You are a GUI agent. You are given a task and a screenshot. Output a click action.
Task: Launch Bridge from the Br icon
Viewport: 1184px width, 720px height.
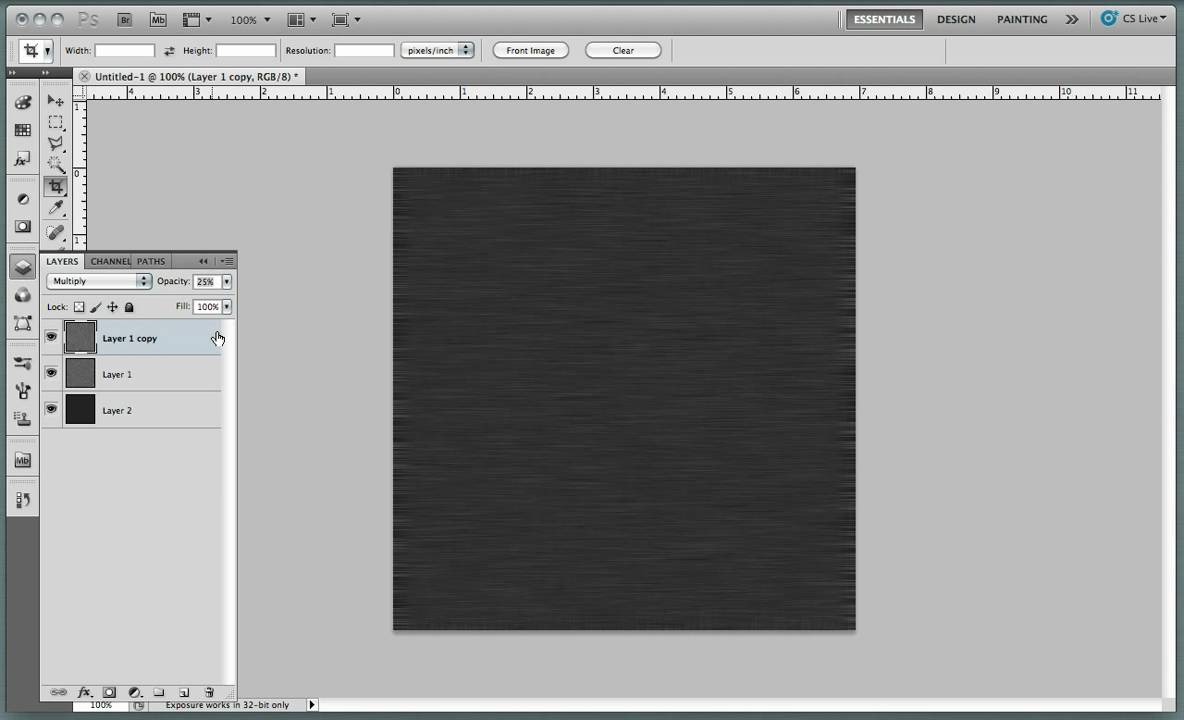coord(125,20)
